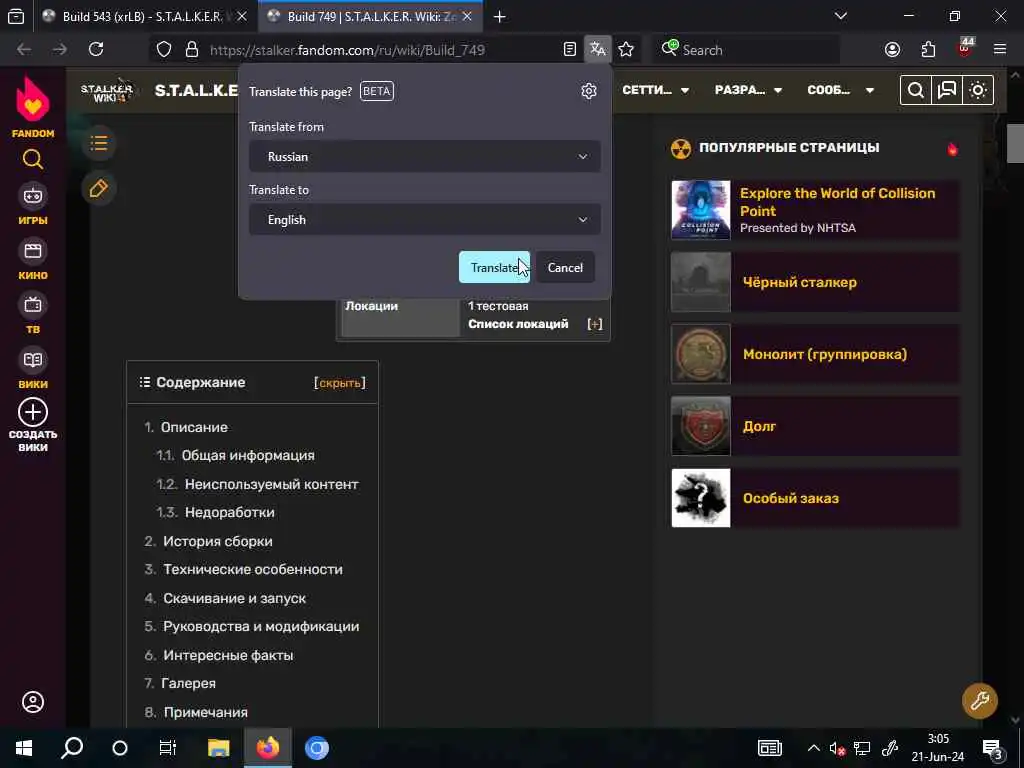Select the Build 749 S.T.A.L.K.E.R. Wiki tab
This screenshot has width=1024, height=768.
coord(371,16)
